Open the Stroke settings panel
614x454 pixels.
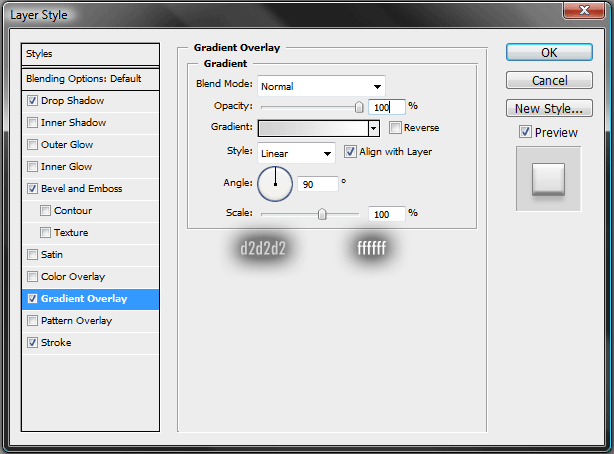[x=56, y=342]
